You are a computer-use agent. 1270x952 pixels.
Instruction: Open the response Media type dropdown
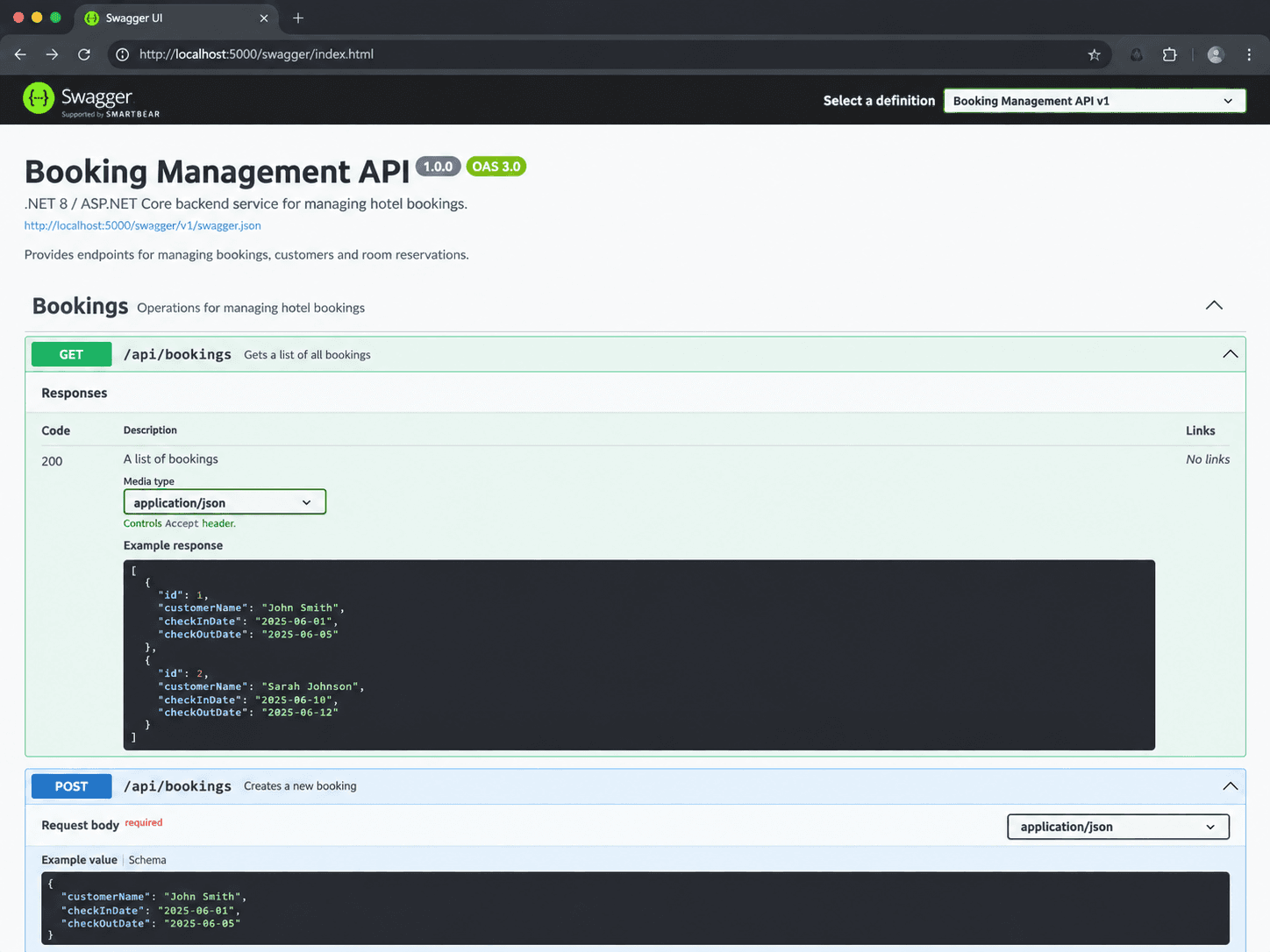pyautogui.click(x=225, y=502)
